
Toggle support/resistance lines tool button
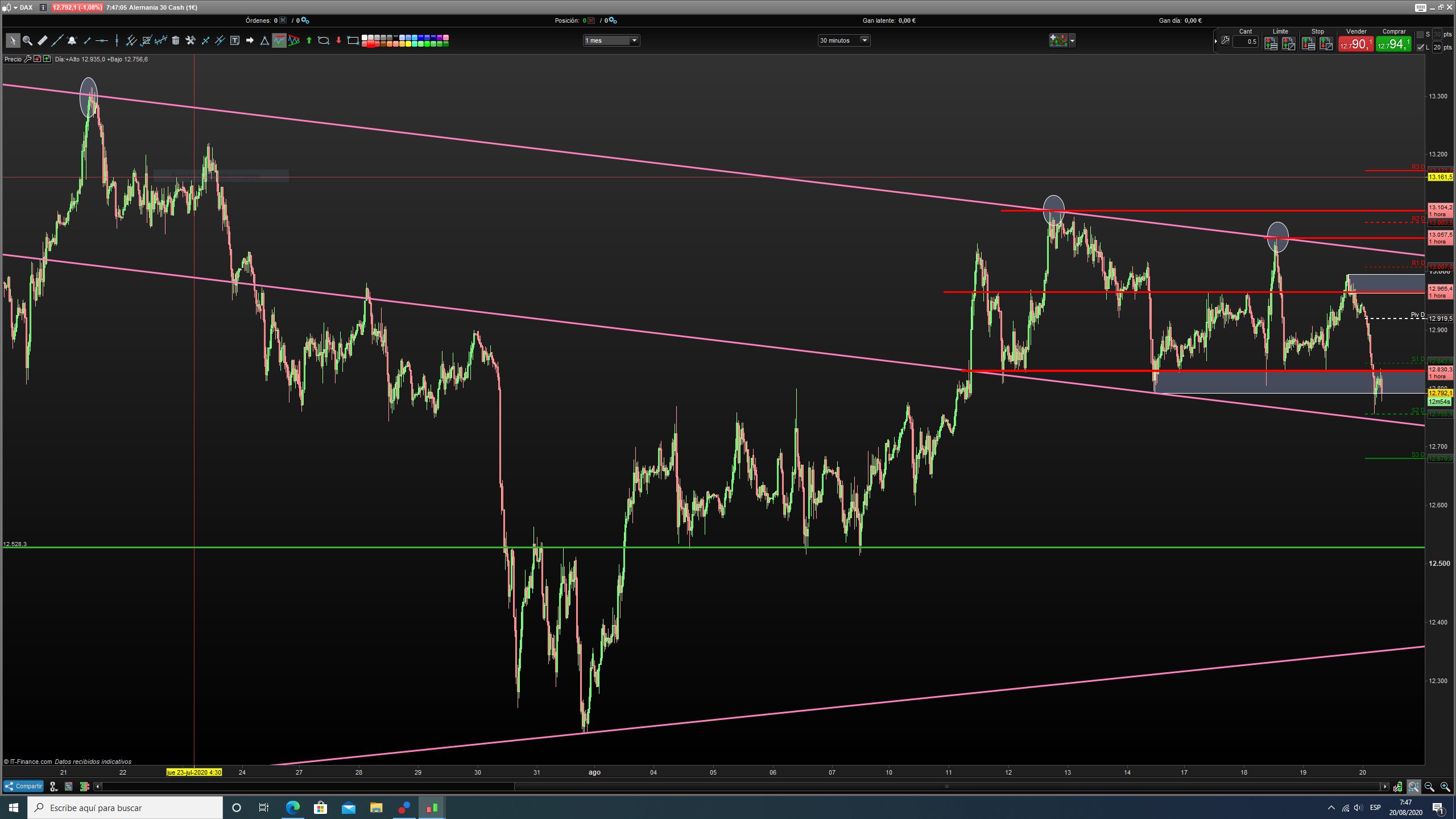pos(279,40)
